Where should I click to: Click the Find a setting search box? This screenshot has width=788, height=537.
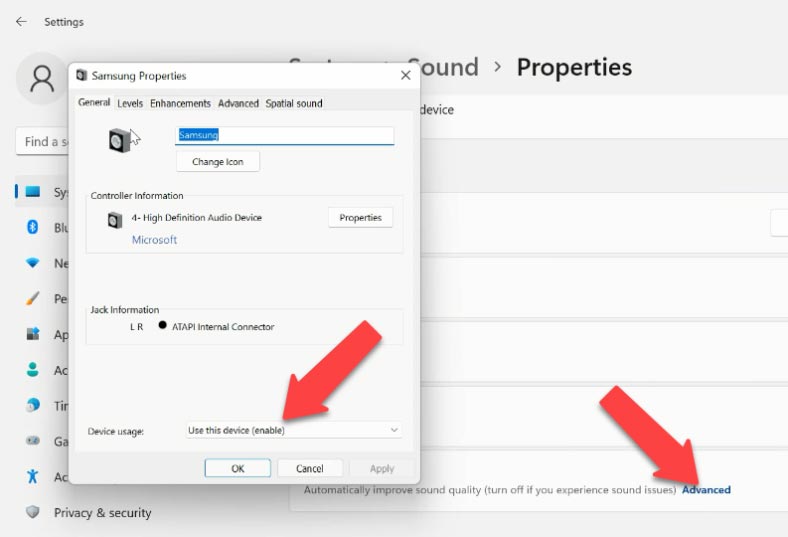click(x=43, y=142)
